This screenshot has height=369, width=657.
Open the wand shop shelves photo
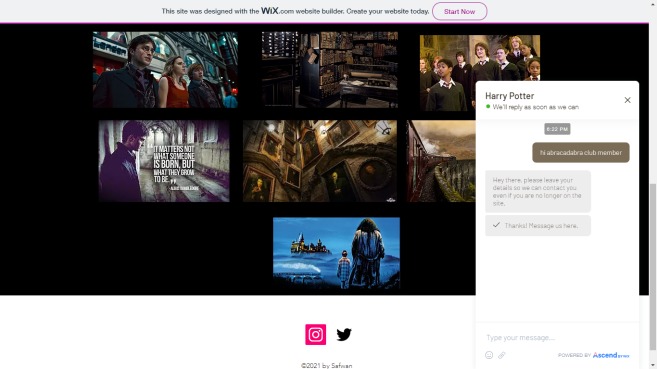click(330, 70)
